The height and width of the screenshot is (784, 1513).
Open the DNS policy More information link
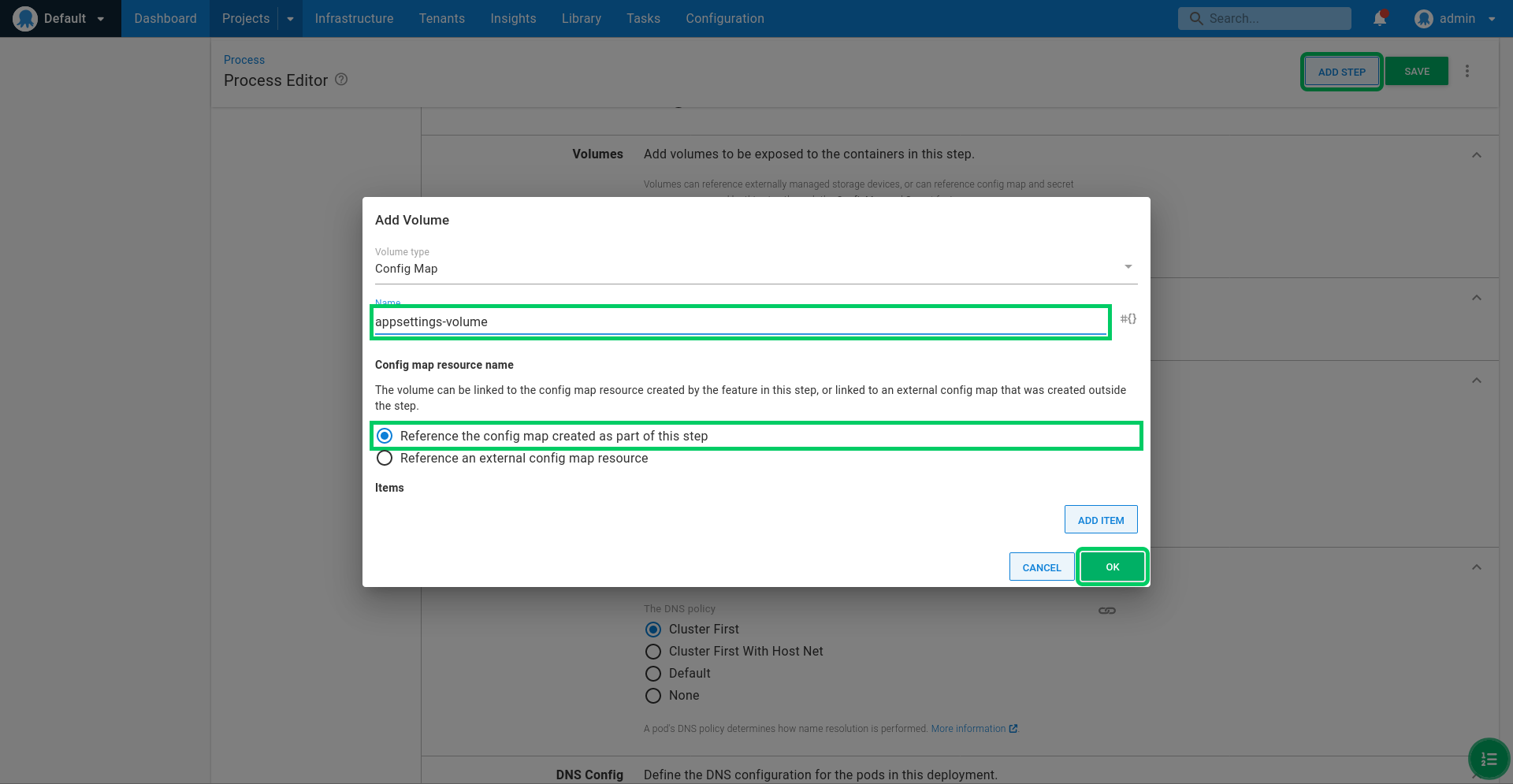[974, 729]
